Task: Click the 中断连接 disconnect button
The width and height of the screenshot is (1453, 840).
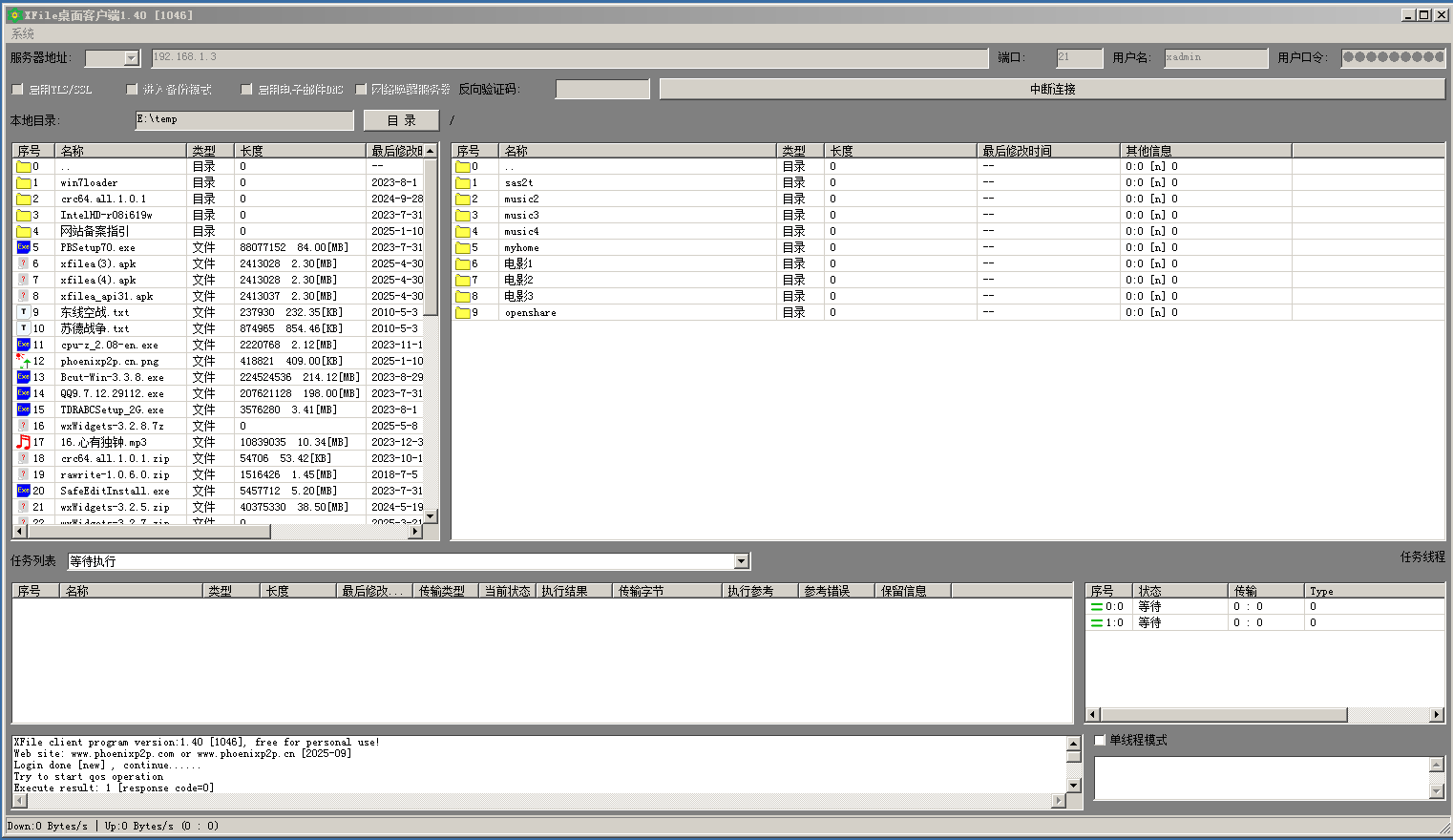Action: 1052,89
